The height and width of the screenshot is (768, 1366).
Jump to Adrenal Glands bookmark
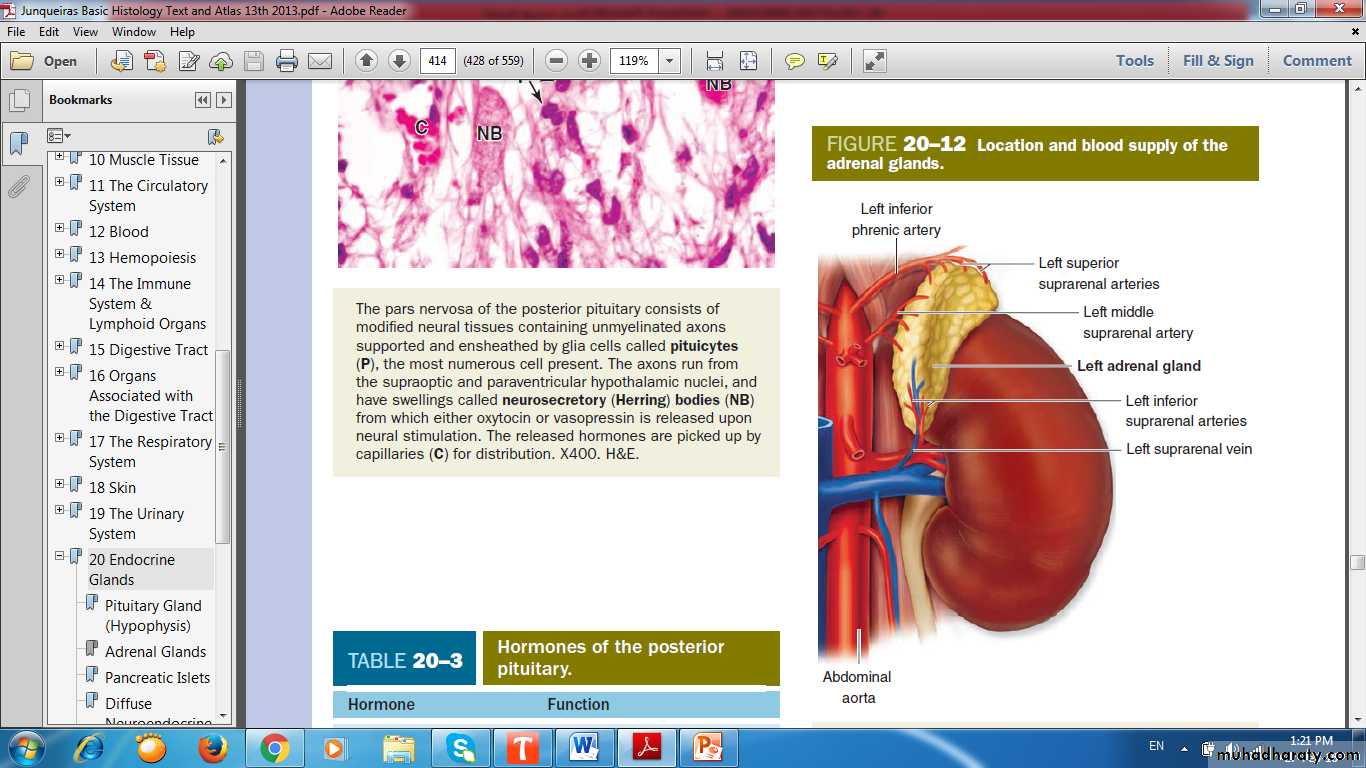pyautogui.click(x=155, y=652)
